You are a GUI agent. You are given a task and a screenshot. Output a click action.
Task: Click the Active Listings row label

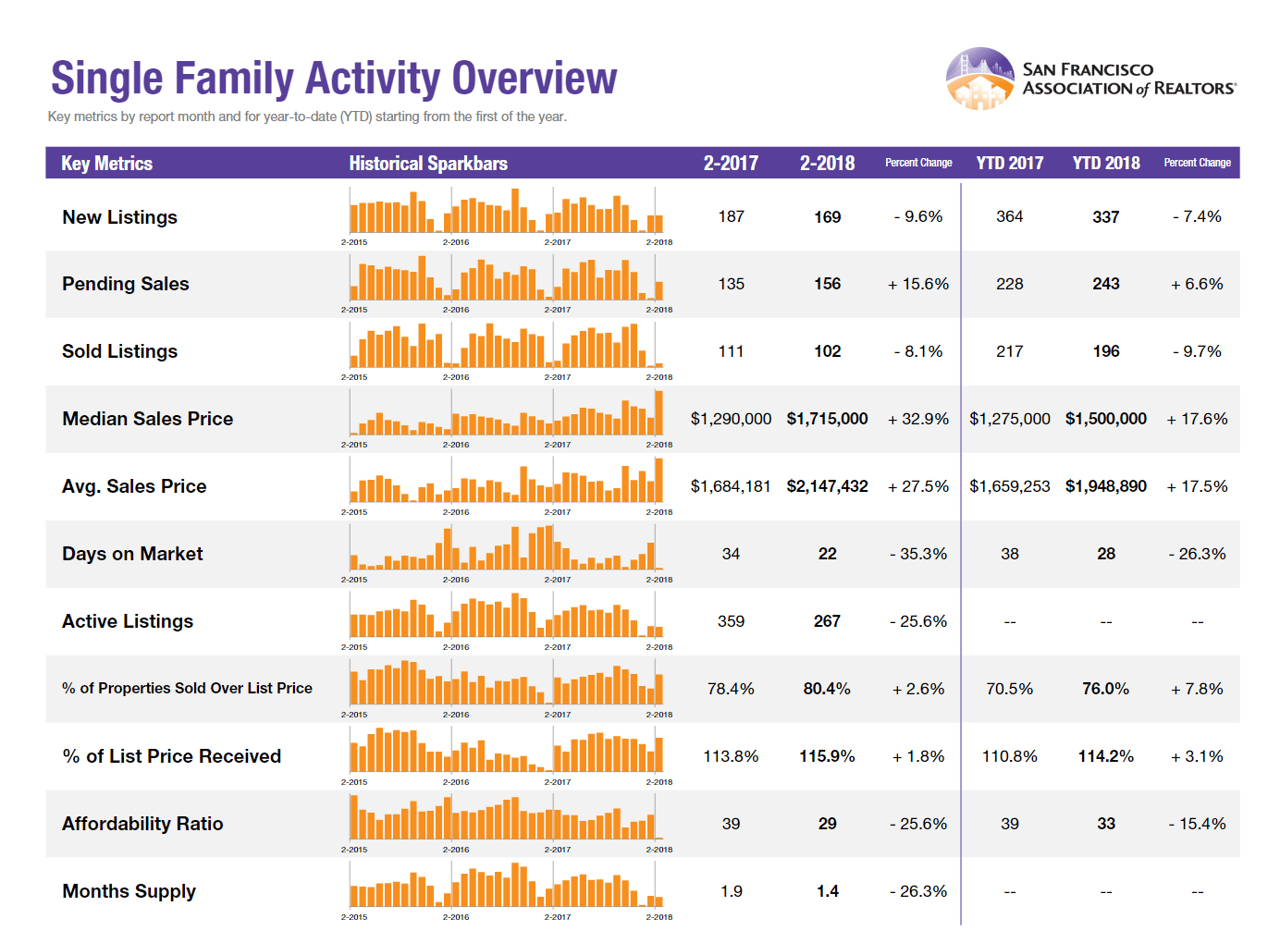pyautogui.click(x=127, y=622)
